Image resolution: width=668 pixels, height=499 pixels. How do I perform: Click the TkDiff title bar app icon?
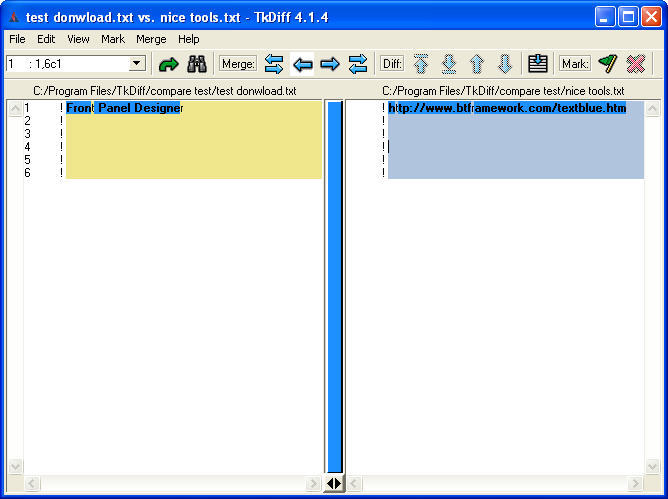click(x=14, y=17)
